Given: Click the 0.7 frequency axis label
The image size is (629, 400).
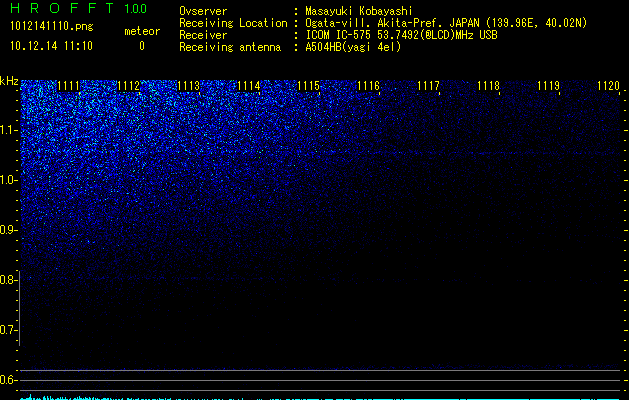Looking at the screenshot, I should click(x=8, y=330).
